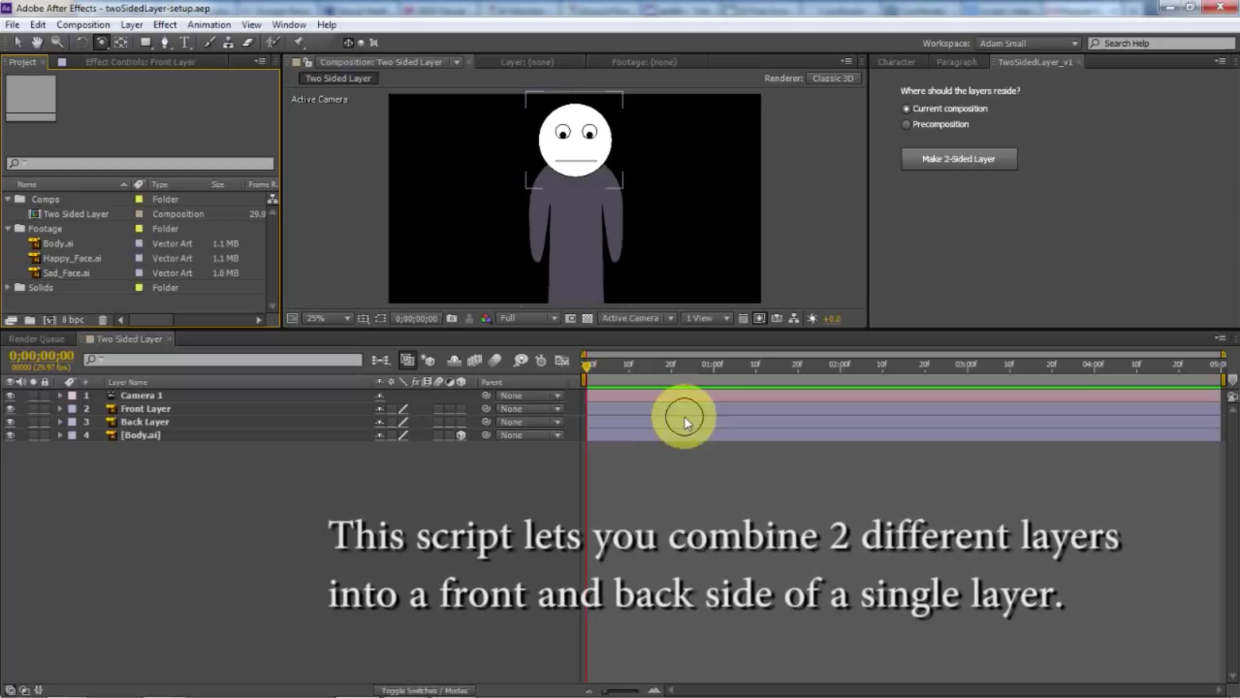The height and width of the screenshot is (698, 1240).
Task: Open the composition mini-flowchart in timeline
Action: pos(381,360)
